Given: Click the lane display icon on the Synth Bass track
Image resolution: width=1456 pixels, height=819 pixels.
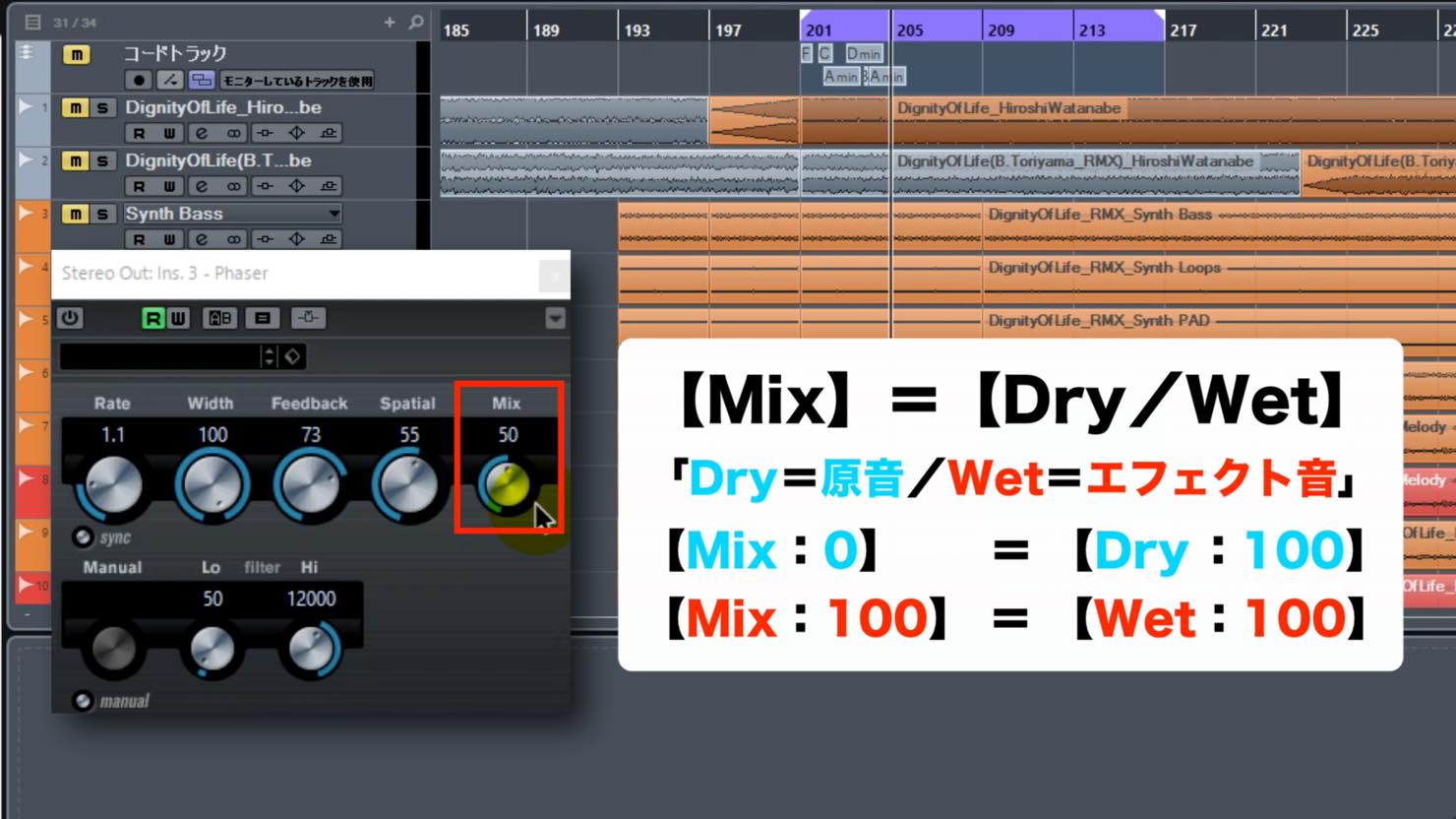Looking at the screenshot, I should click(329, 239).
